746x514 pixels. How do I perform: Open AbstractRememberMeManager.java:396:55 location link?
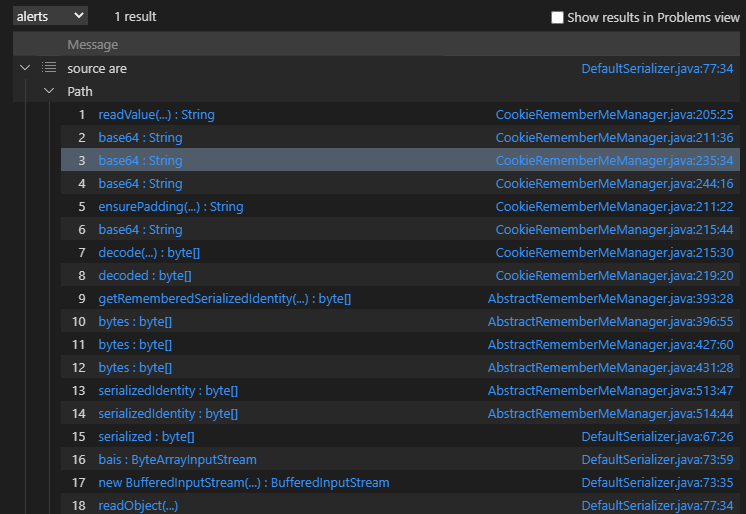point(610,322)
